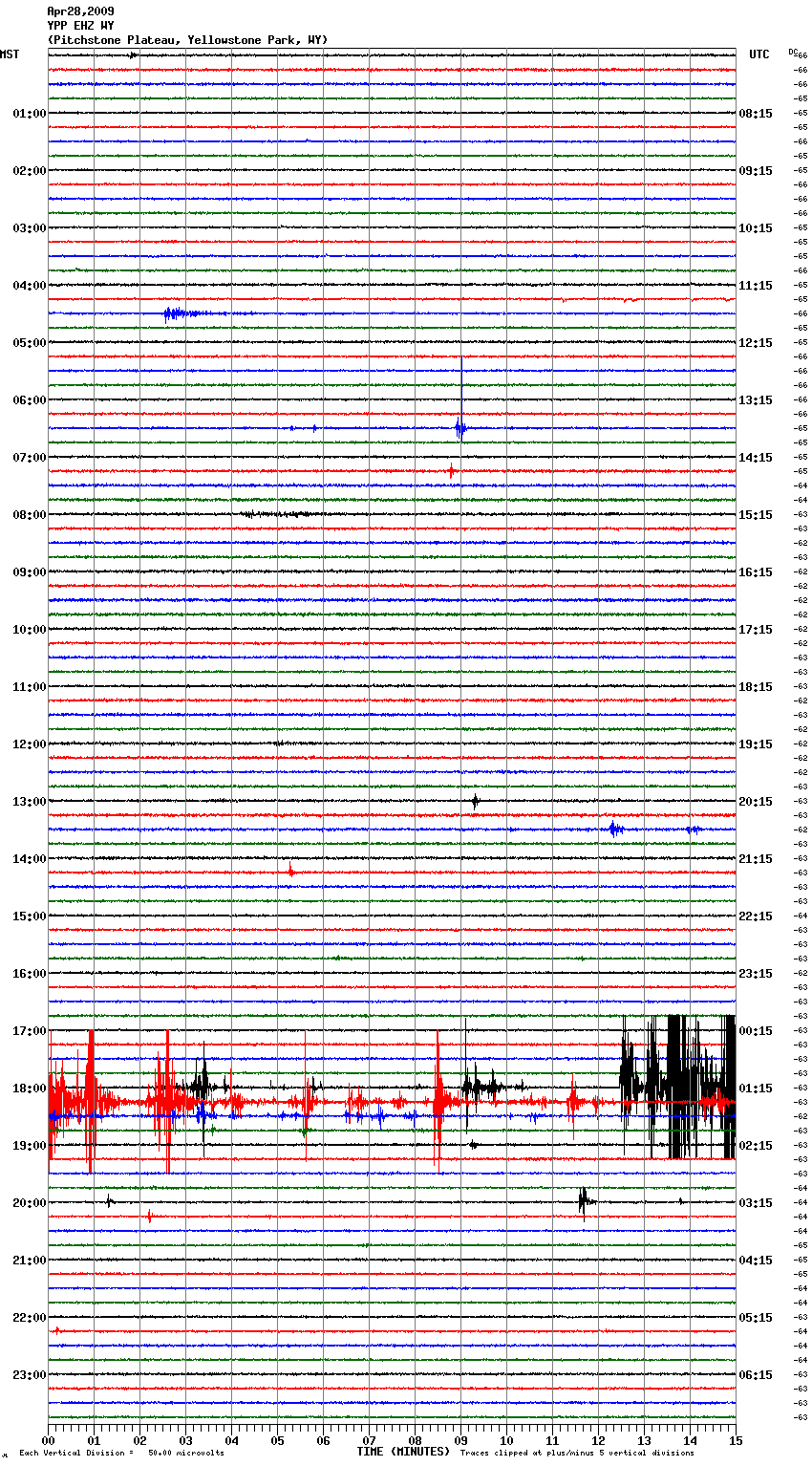
Task: Click the 11:15 UTC time label
Action: click(x=756, y=286)
